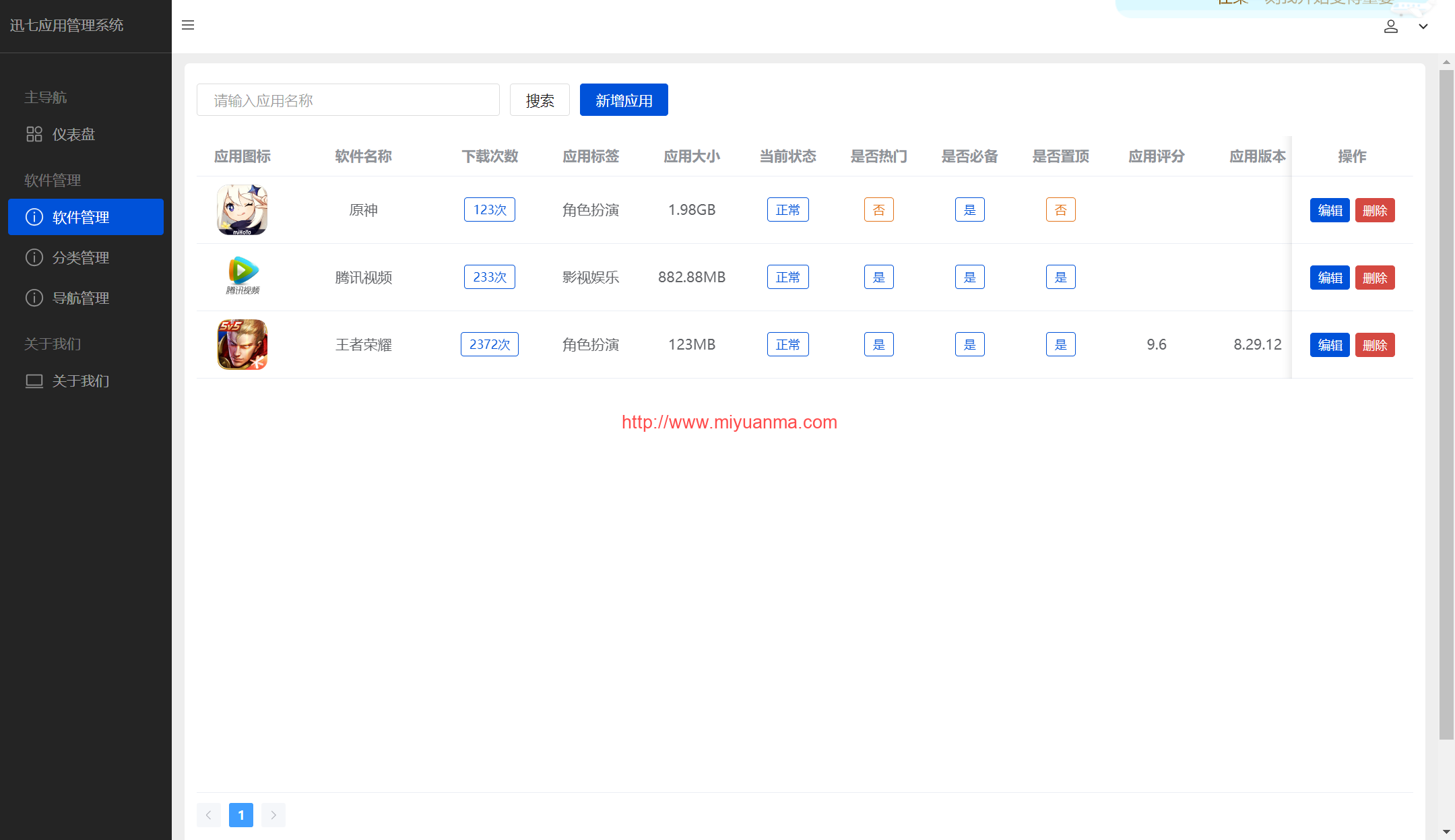Click the 腾讯视频 app icon thumbnail

(x=243, y=277)
